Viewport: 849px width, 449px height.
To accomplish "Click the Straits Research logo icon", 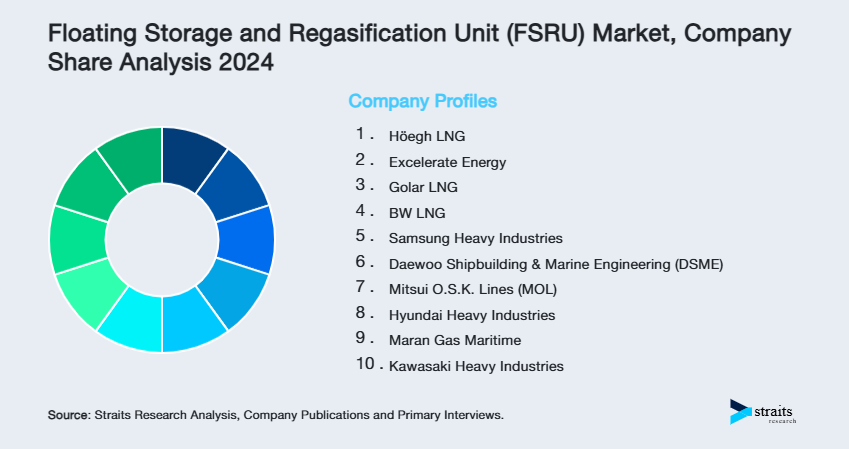I will [741, 411].
